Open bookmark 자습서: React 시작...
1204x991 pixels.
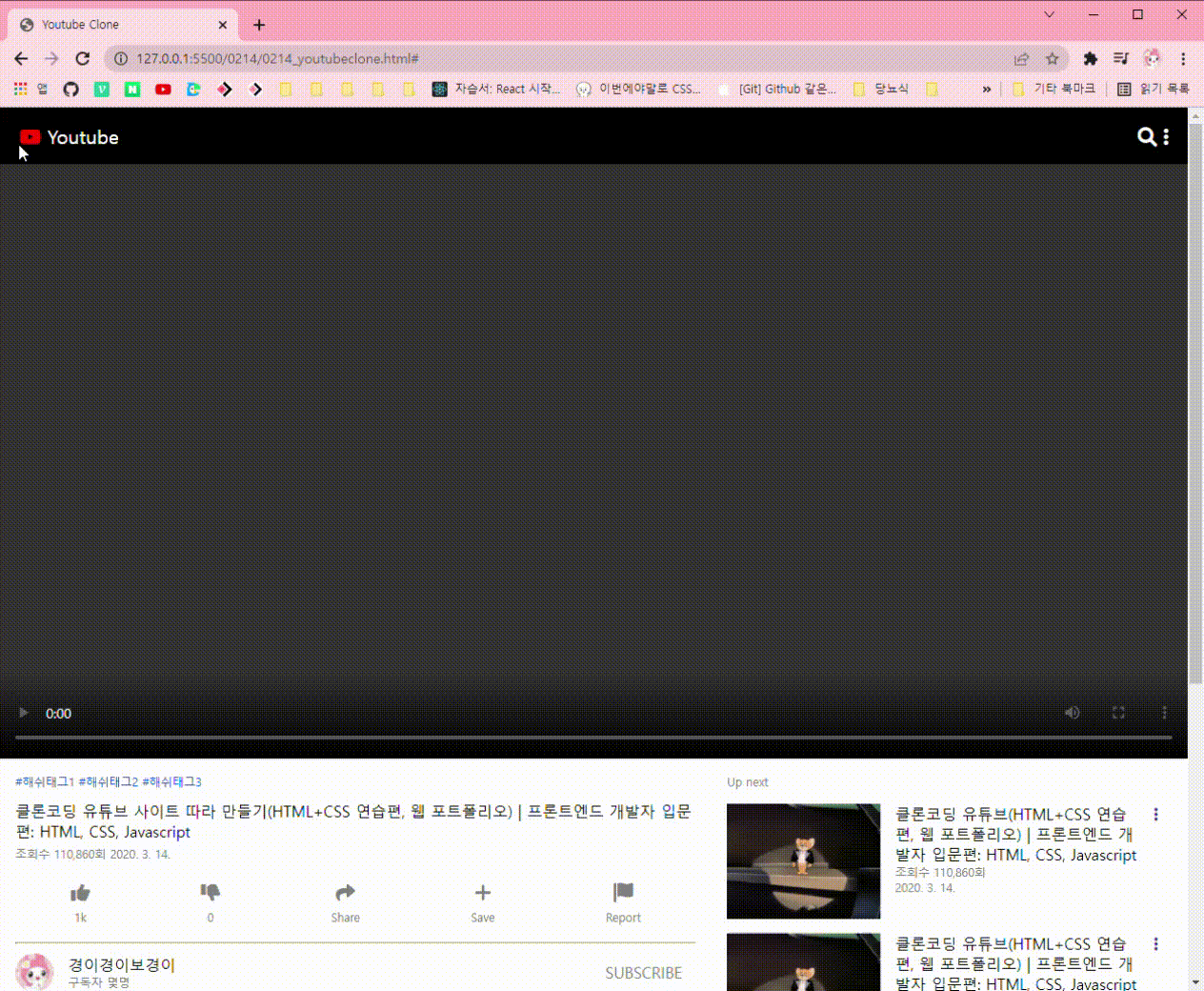pyautogui.click(x=496, y=89)
